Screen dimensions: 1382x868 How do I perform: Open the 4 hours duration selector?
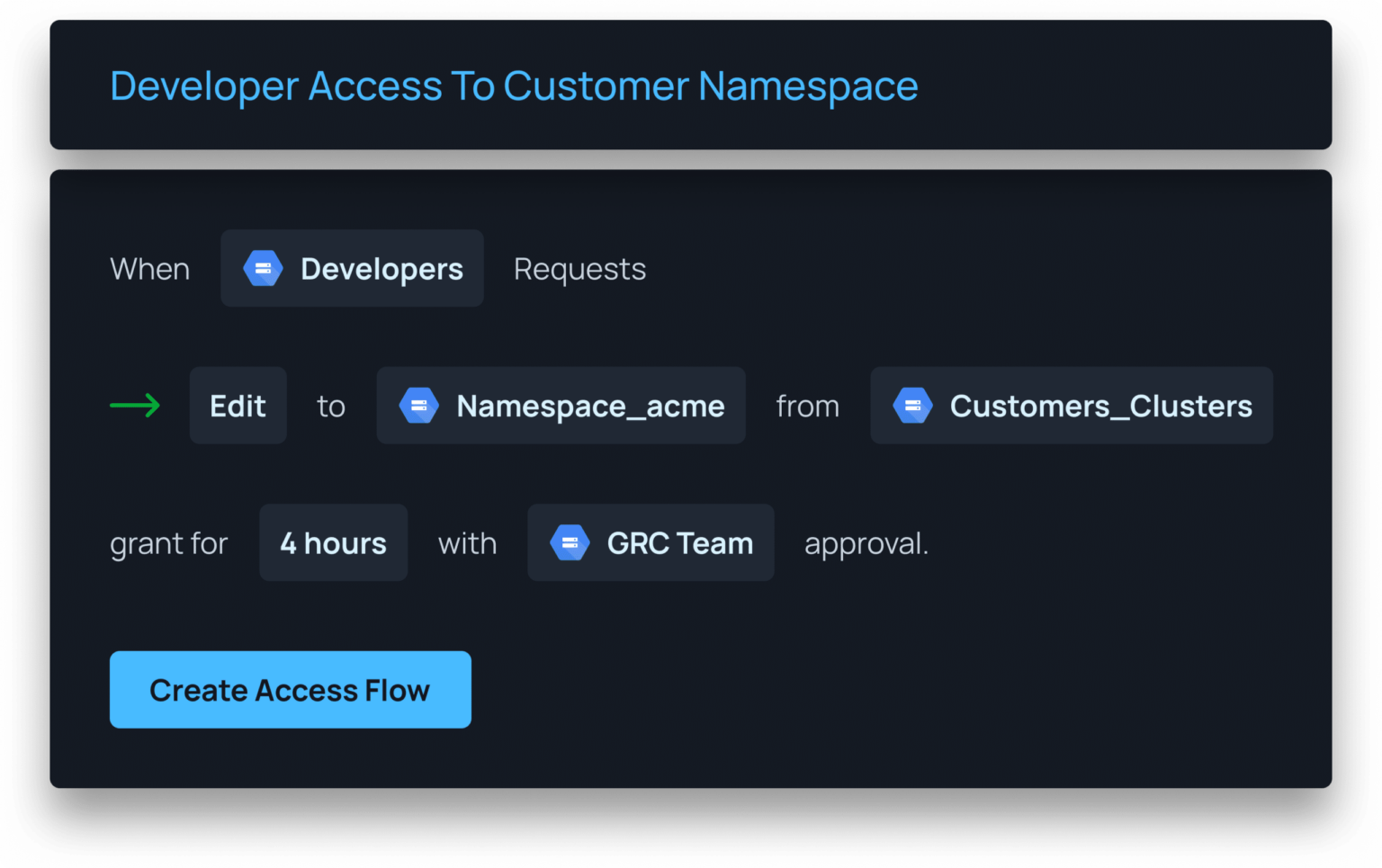click(333, 542)
